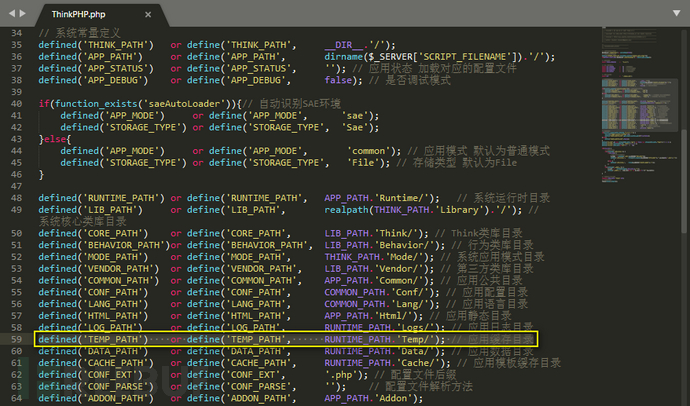This screenshot has height=406, width=690.
Task: Click 'BEHAVIOR_PATH' inside defined() on line 51
Action: [x=124, y=245]
